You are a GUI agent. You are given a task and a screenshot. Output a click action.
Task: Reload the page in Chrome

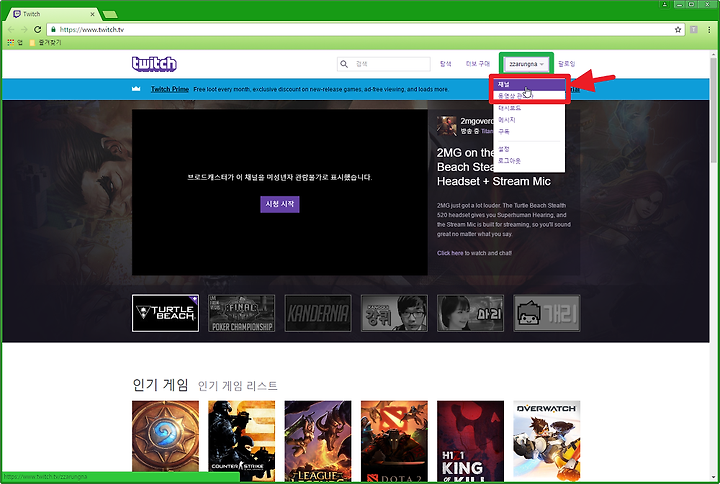[38, 29]
